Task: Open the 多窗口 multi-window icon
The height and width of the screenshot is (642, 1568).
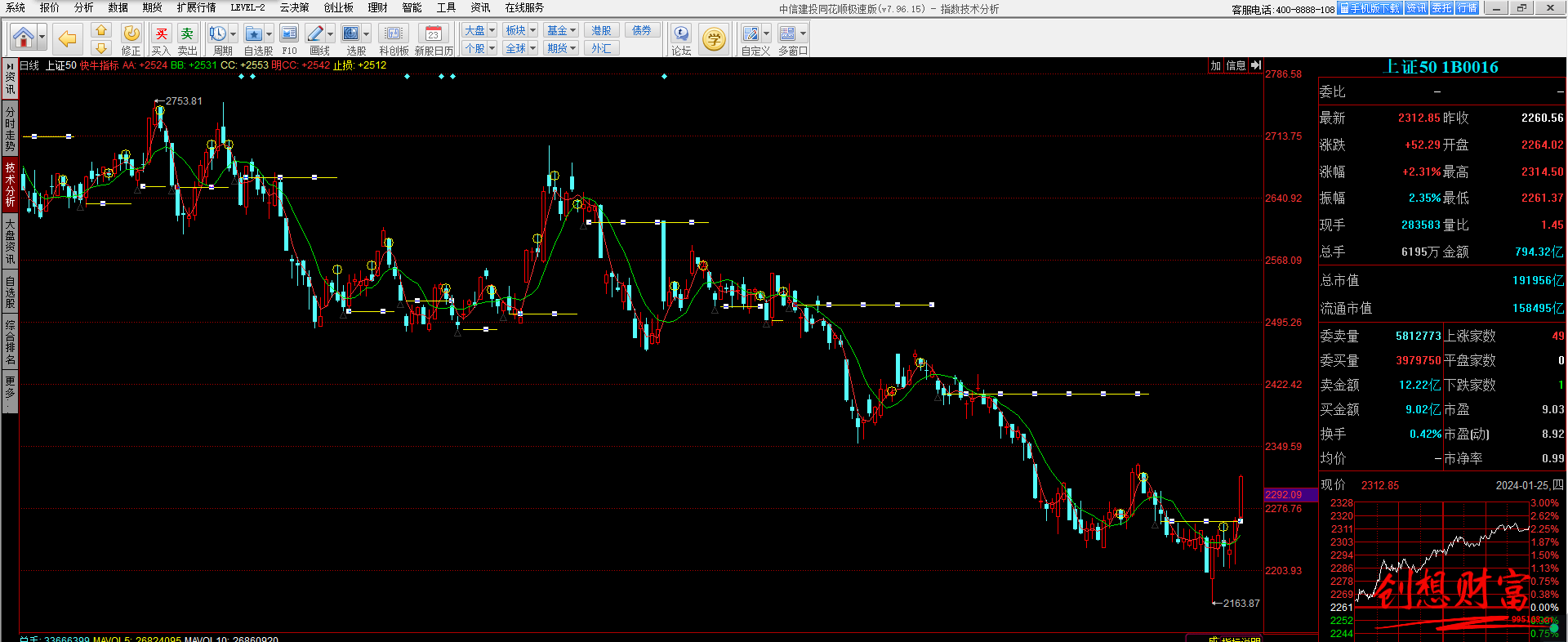Action: 787,33
